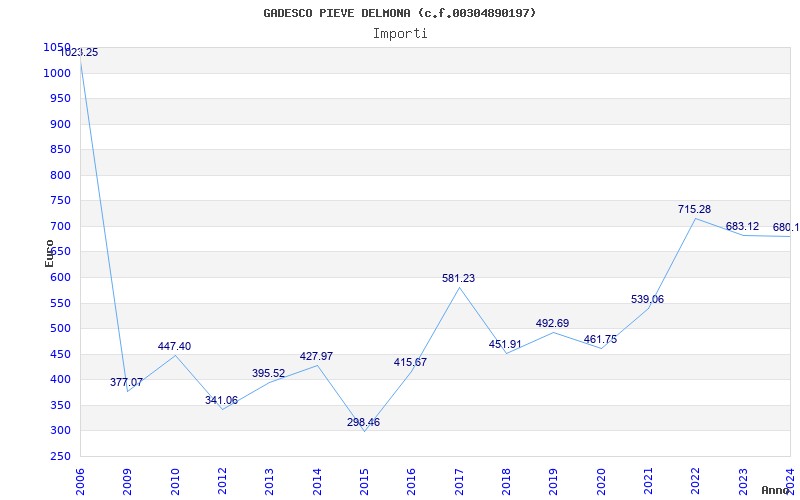Click the 451.91 data label
Viewport: 800px width, 500px height.
pyautogui.click(x=505, y=344)
